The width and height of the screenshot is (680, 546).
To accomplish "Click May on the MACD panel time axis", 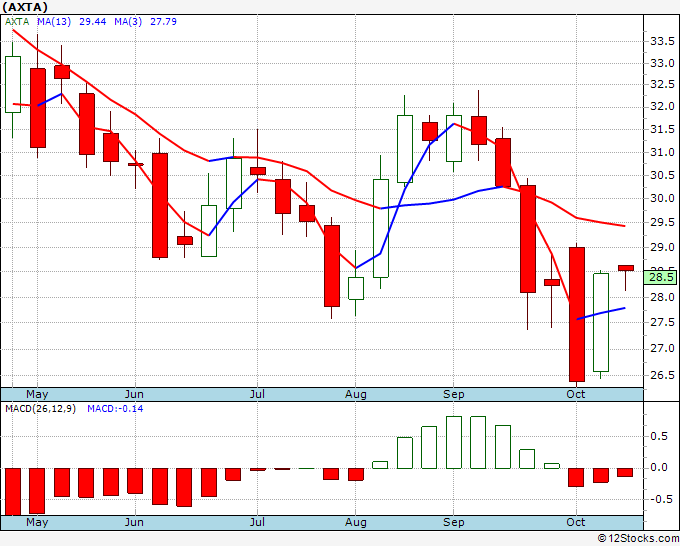I will tap(37, 522).
